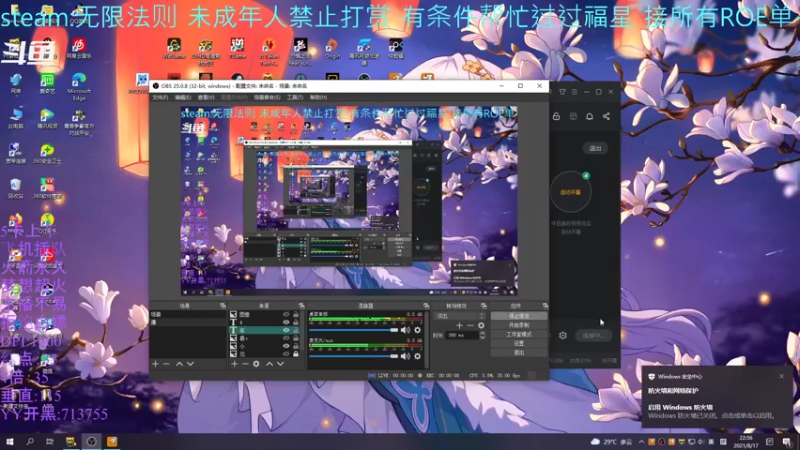Click bell notification icon in companion window

pos(589,116)
